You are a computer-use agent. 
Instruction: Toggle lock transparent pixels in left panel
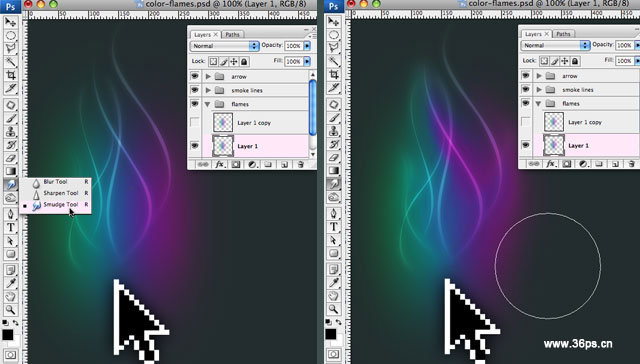(213, 62)
